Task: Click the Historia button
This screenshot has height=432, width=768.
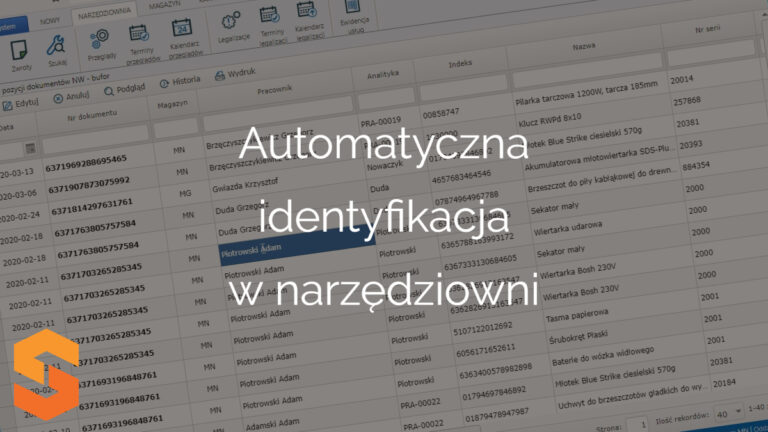Action: pyautogui.click(x=180, y=81)
